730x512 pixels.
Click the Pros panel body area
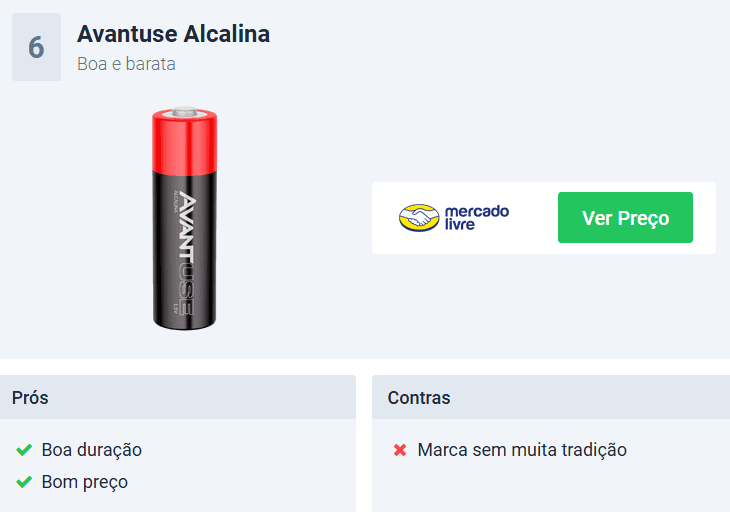click(178, 465)
